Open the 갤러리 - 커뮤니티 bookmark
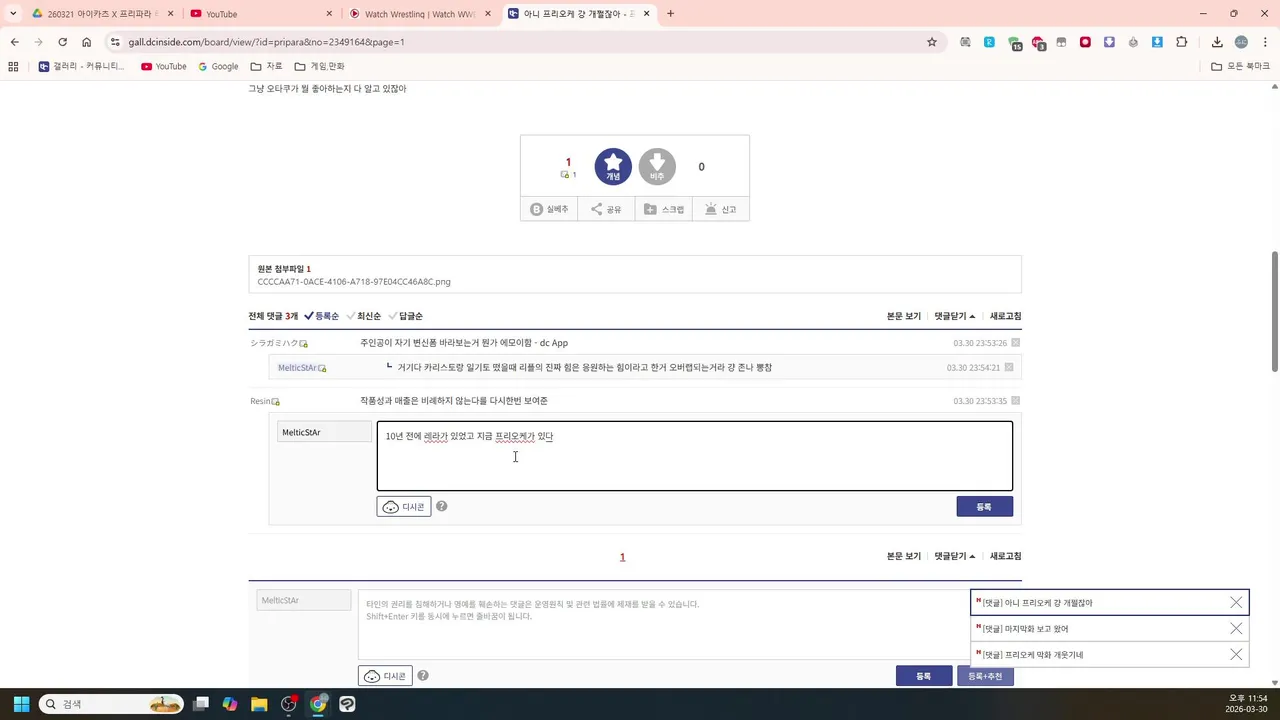This screenshot has width=1280, height=720. coord(81,66)
